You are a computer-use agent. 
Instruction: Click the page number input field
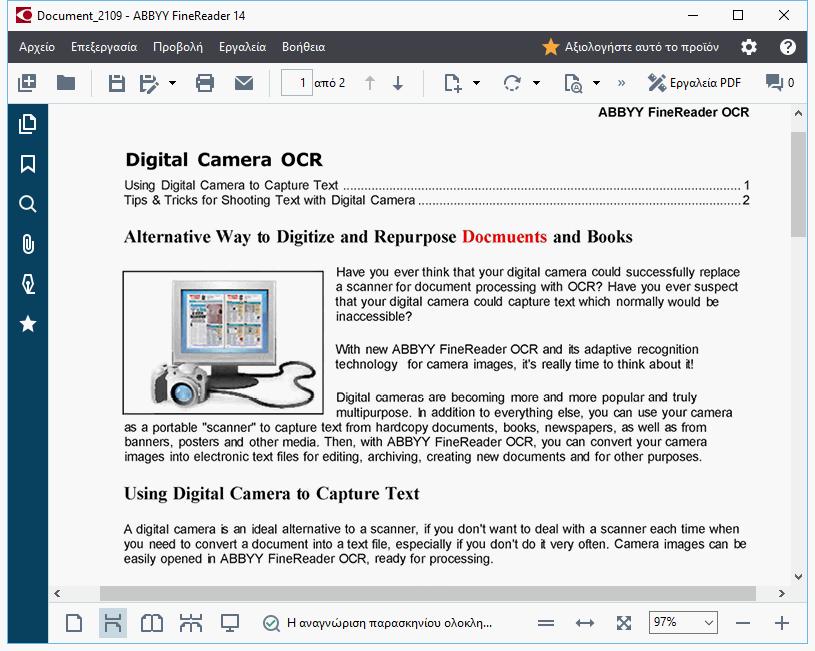297,83
